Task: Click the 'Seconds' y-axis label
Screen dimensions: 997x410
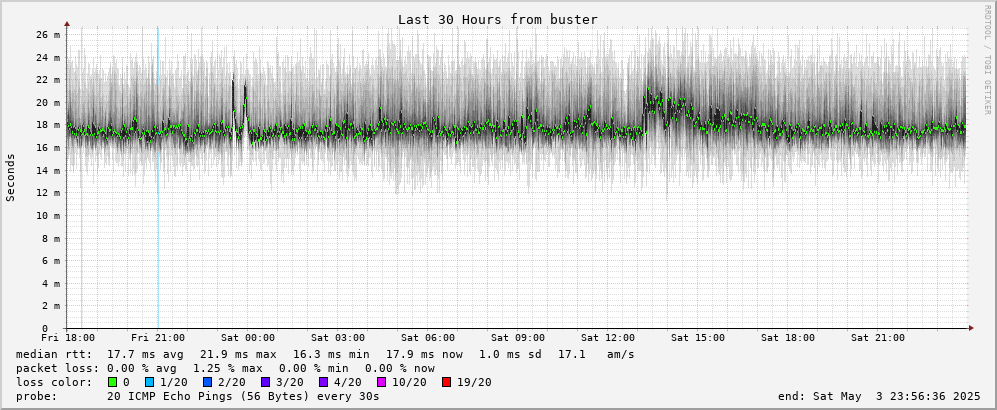Action: coord(11,177)
